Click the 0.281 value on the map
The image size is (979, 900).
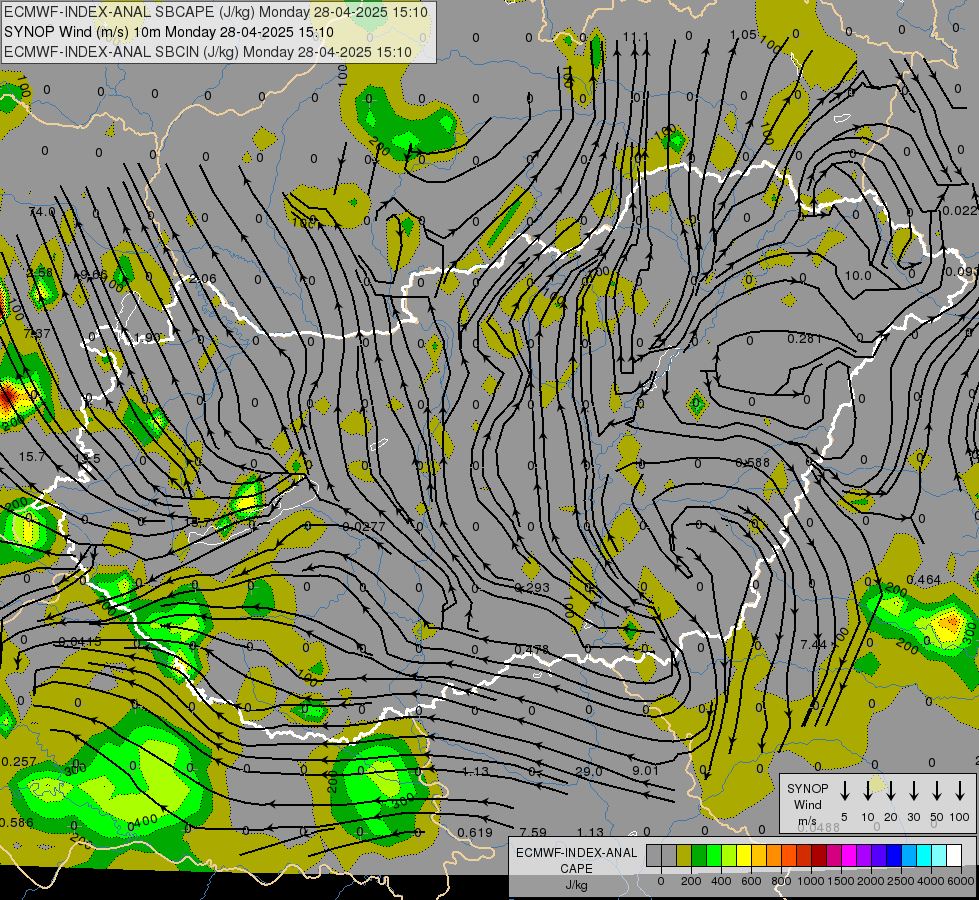pyautogui.click(x=804, y=339)
